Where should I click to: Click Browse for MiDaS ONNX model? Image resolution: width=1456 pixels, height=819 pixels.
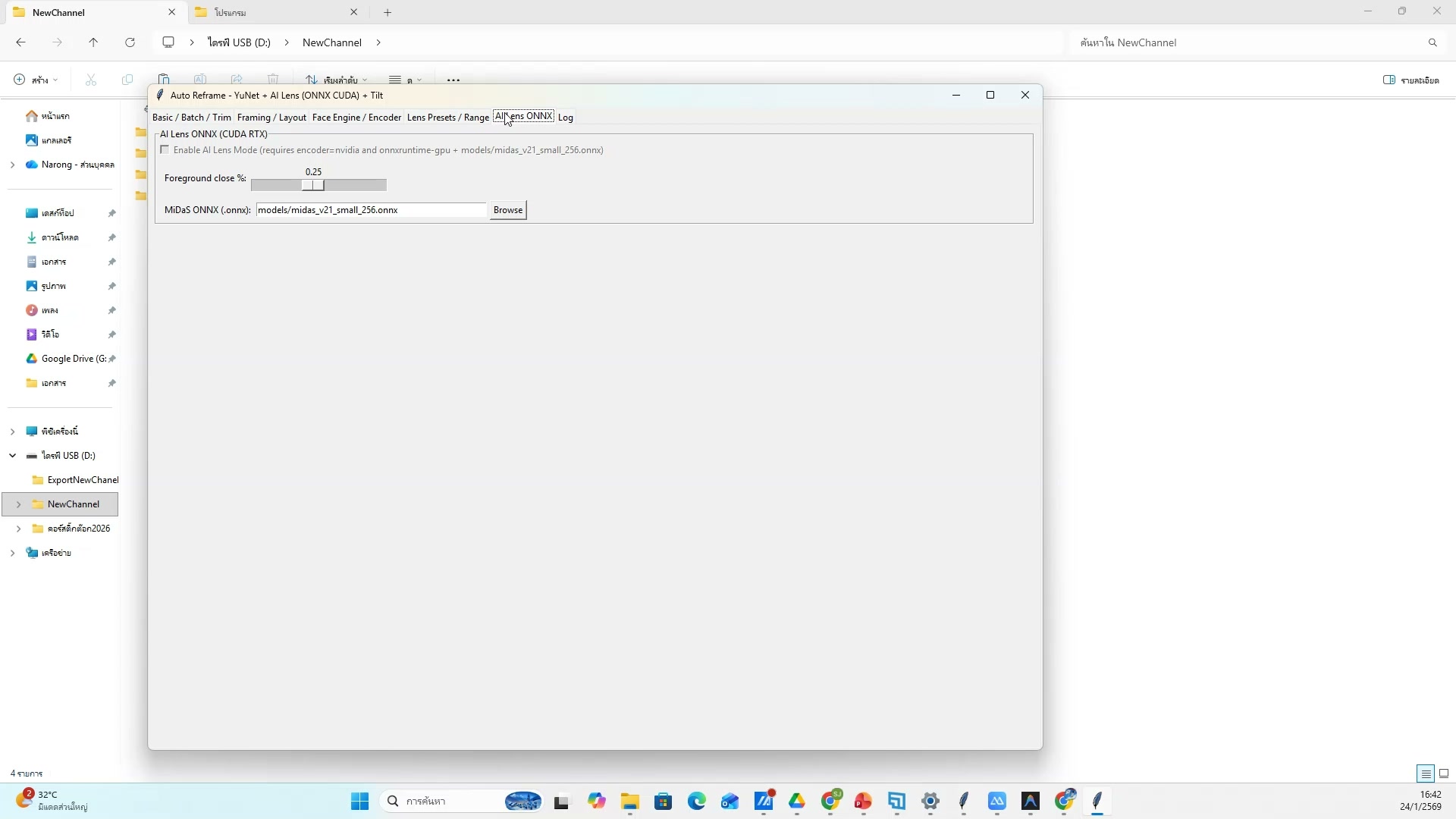pyautogui.click(x=507, y=210)
